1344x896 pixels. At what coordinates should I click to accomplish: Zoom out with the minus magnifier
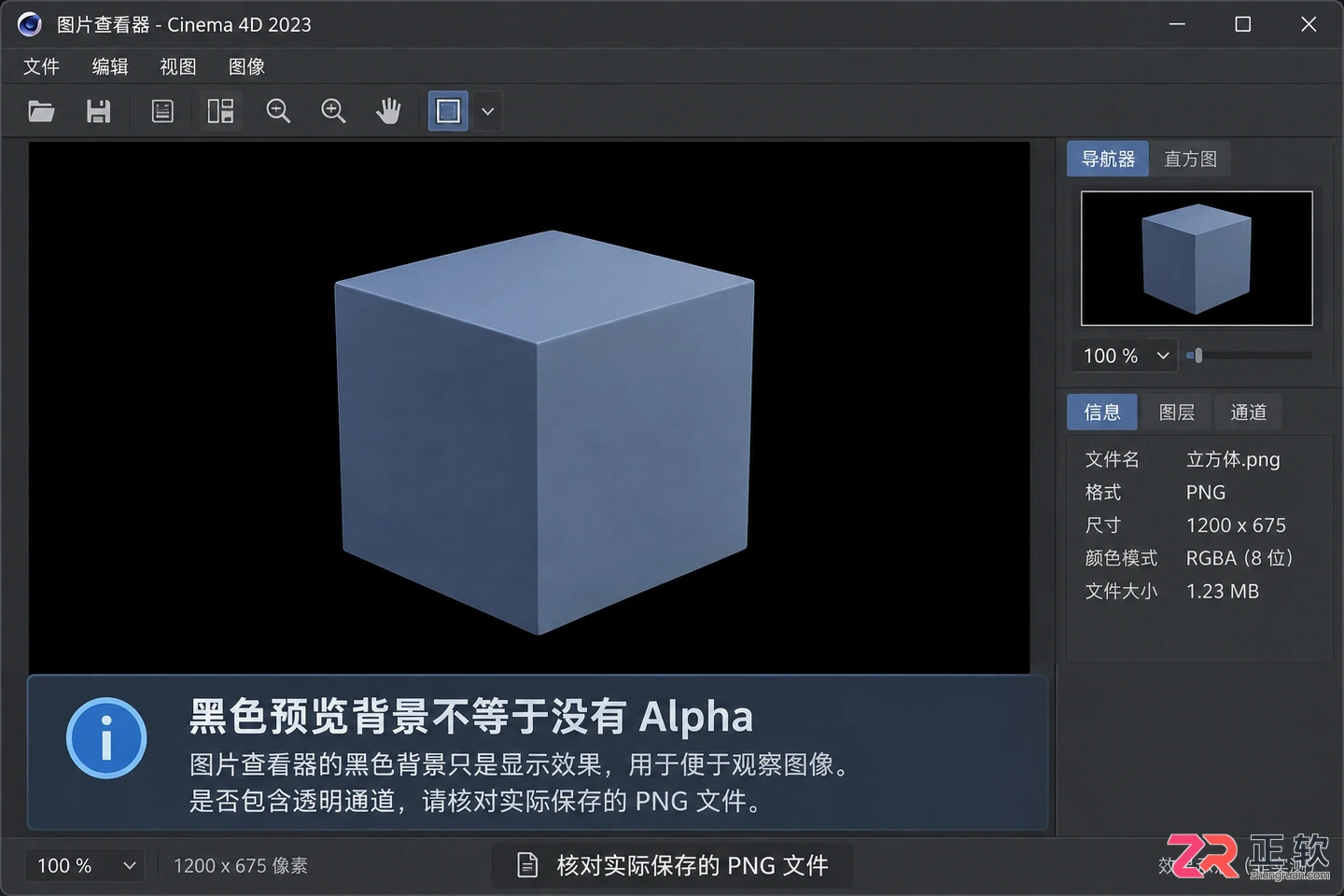[277, 112]
